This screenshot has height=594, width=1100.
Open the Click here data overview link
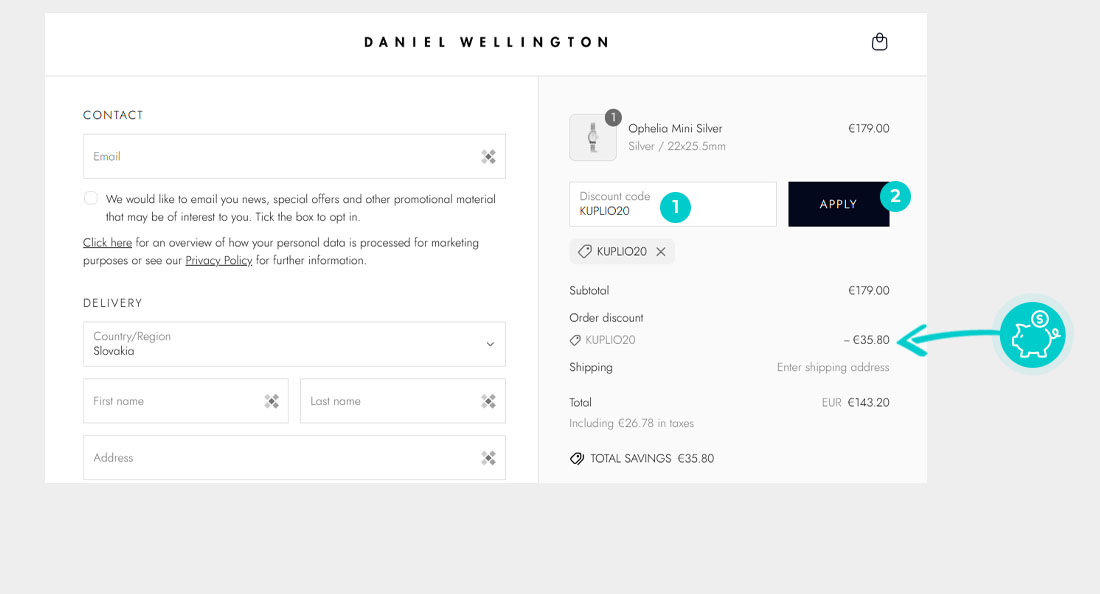point(107,243)
